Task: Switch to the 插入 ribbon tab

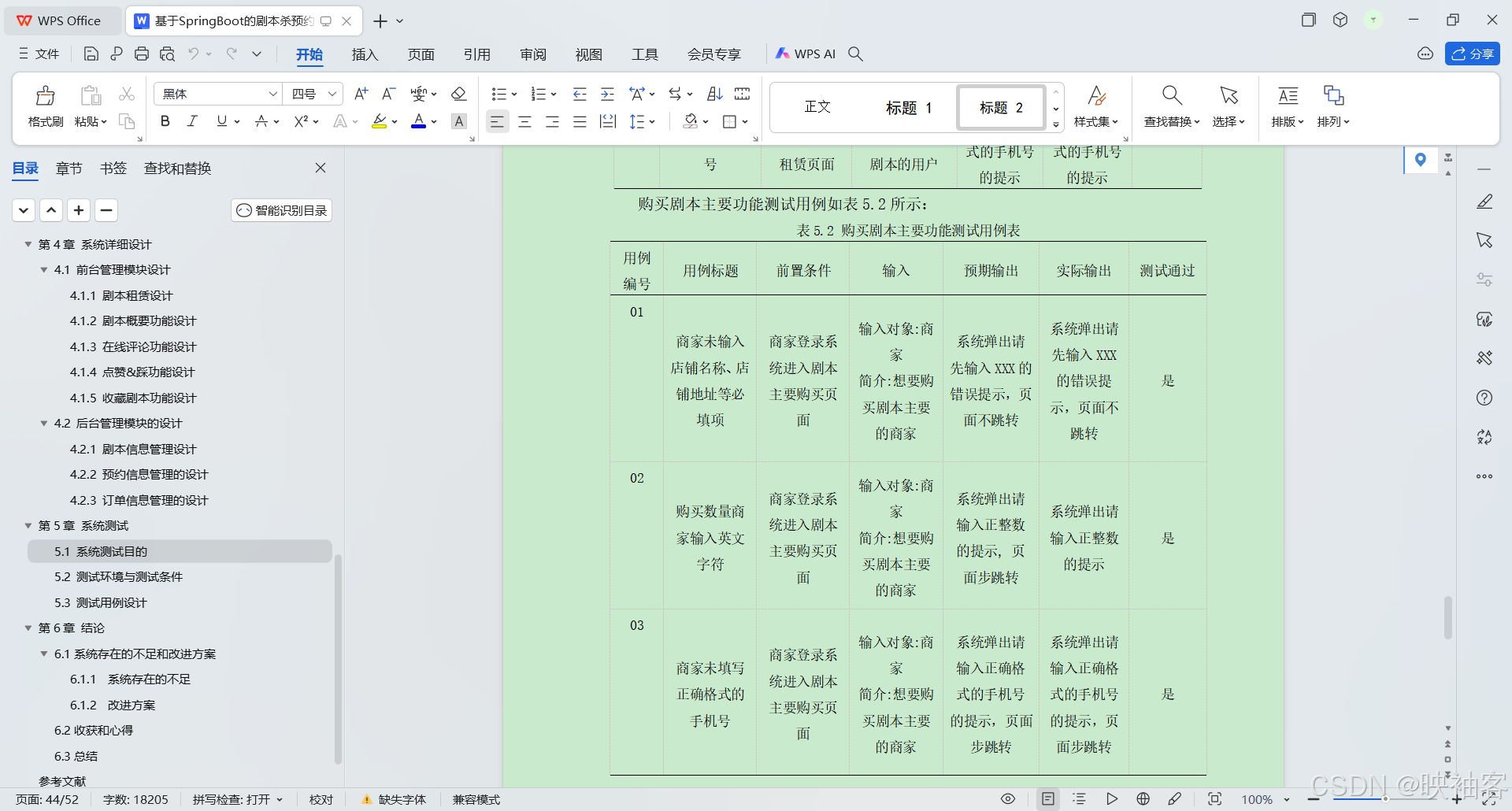Action: pos(365,54)
